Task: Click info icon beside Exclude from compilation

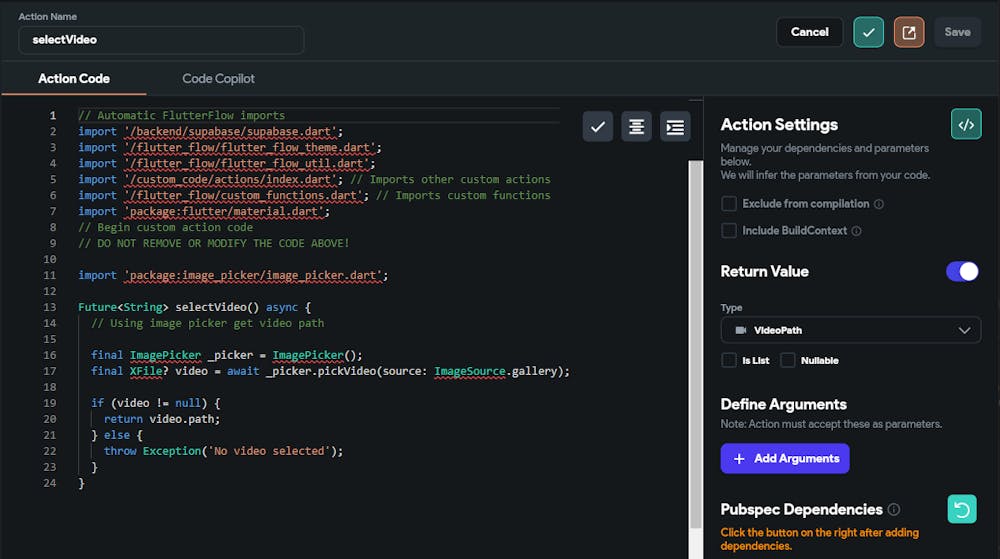Action: tap(879, 204)
